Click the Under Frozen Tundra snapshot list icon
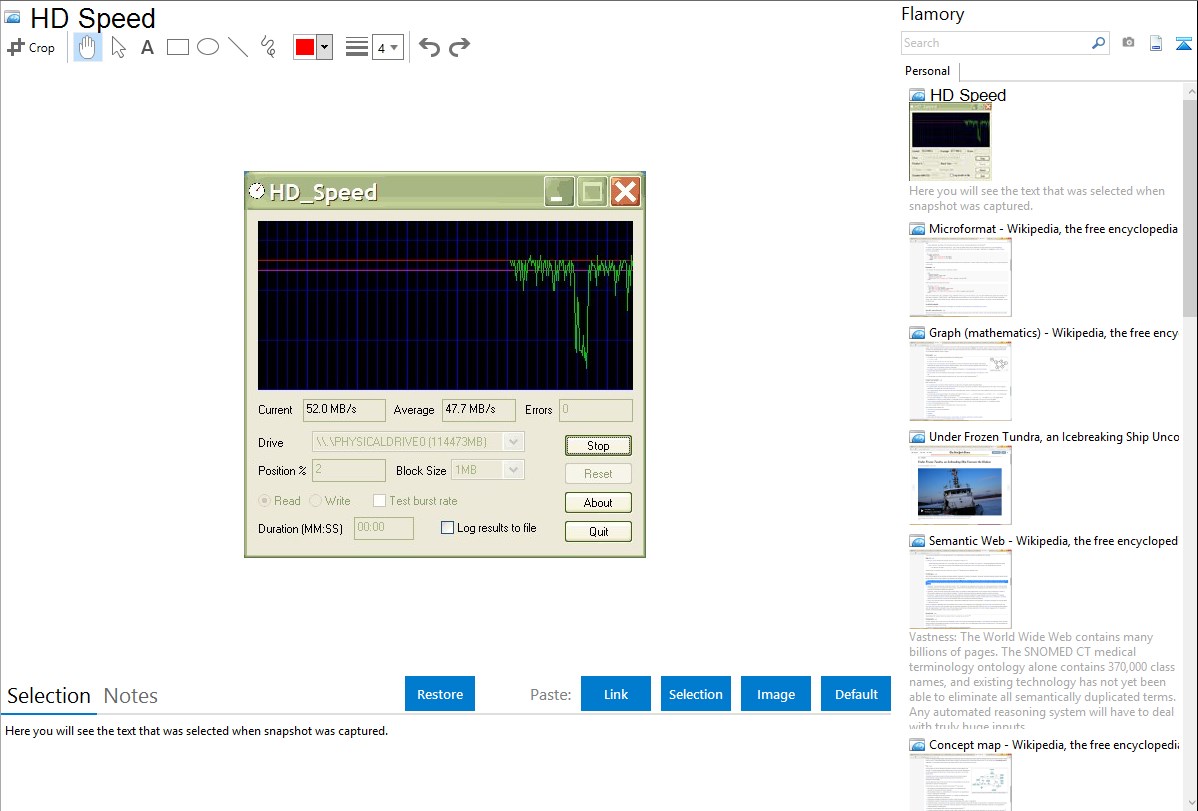 coord(918,437)
